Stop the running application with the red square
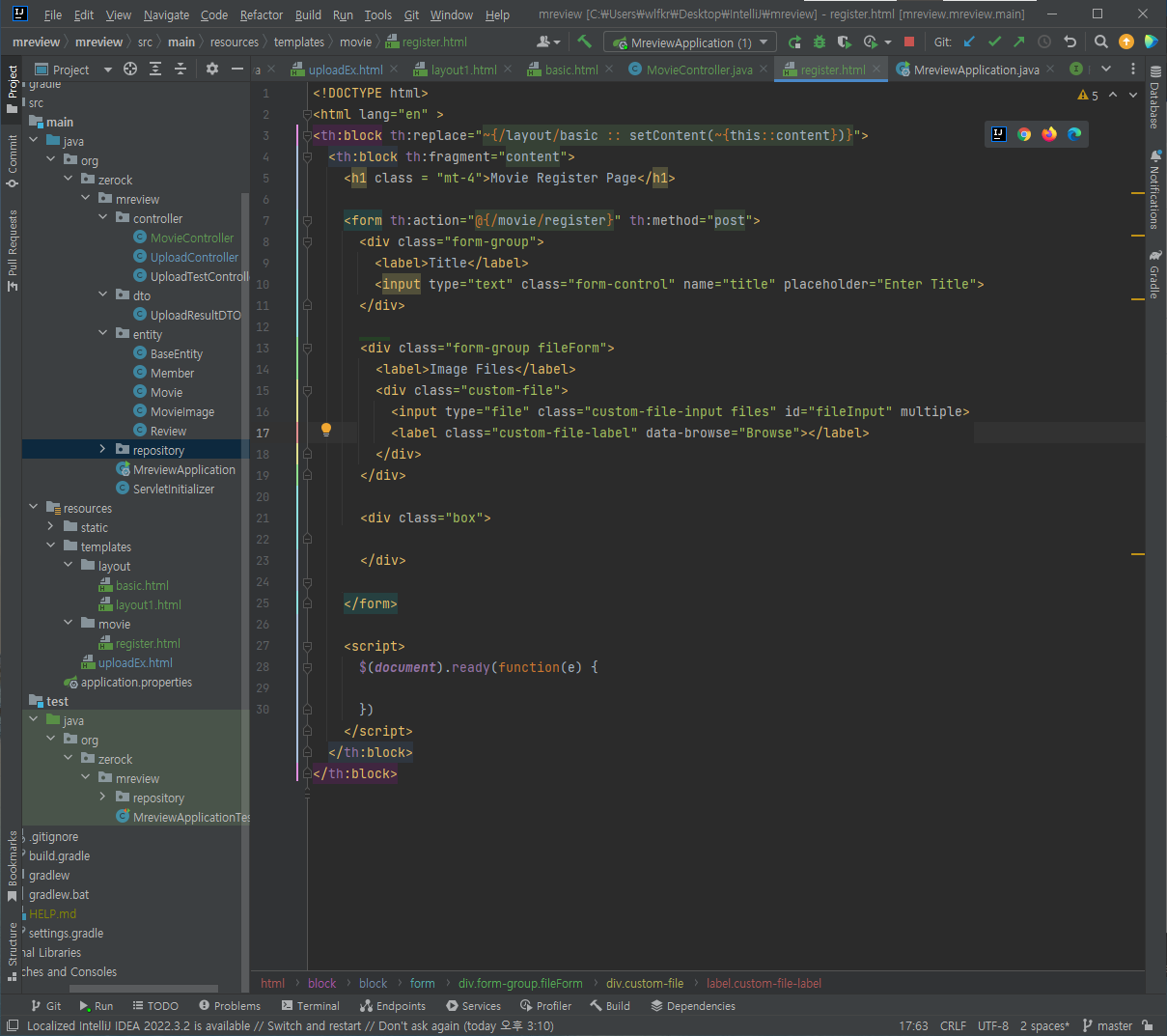Image resolution: width=1167 pixels, height=1036 pixels. pos(909,42)
